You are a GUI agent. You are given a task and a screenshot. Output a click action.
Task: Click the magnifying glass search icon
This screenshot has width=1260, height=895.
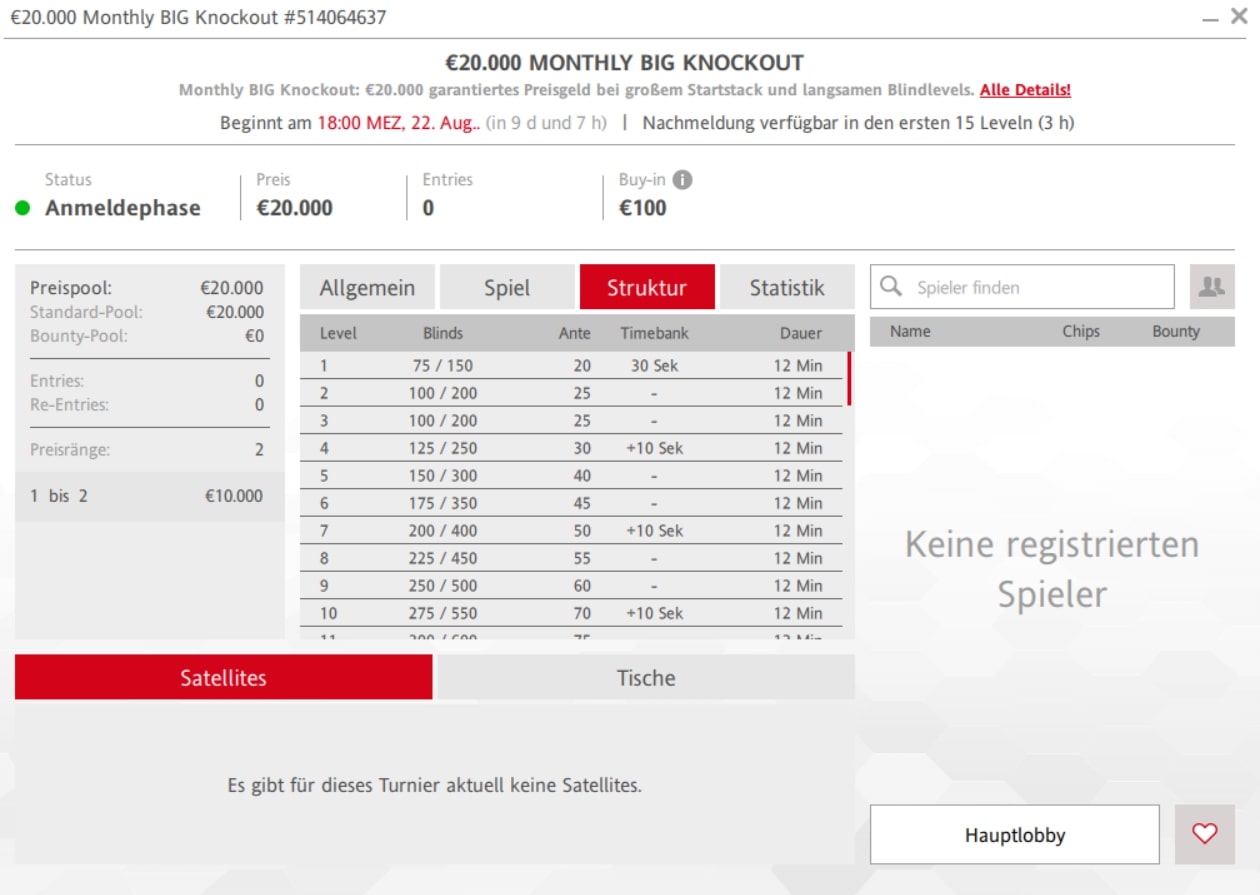coord(891,287)
